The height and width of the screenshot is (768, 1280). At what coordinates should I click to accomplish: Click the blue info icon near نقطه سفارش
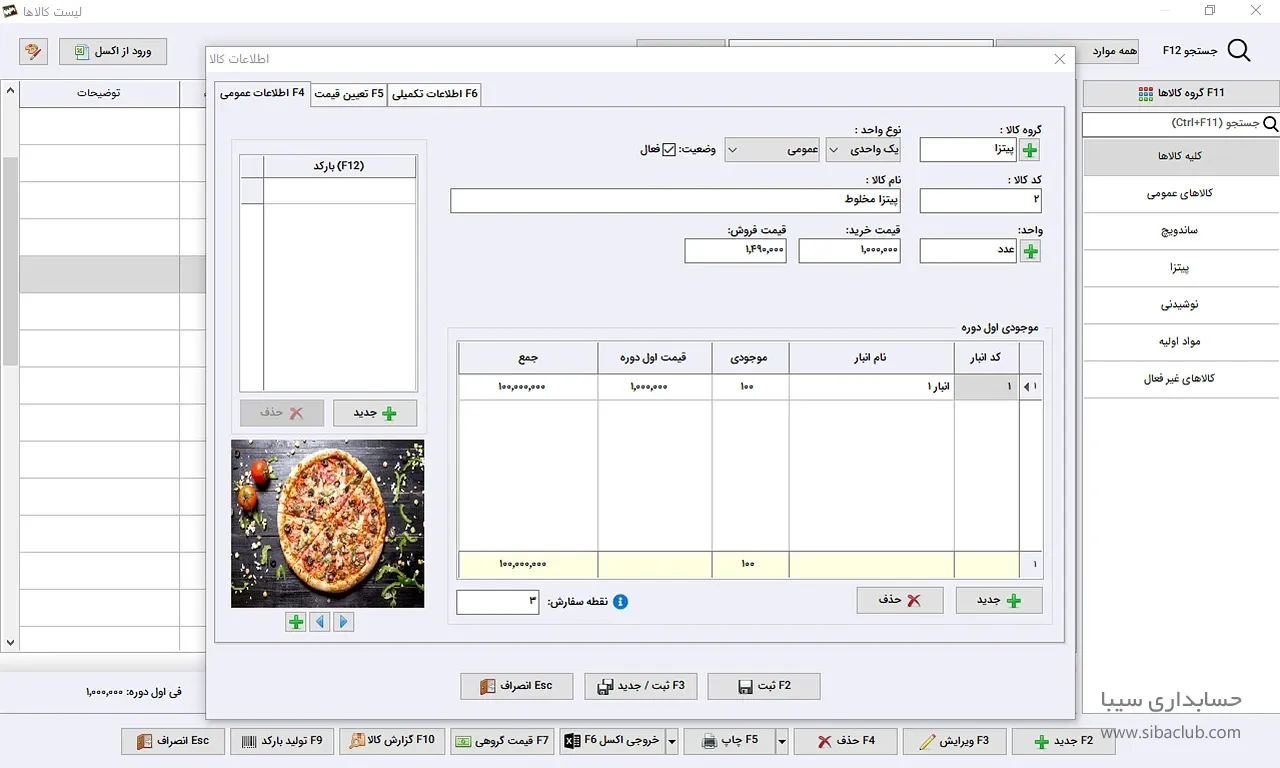coord(620,602)
